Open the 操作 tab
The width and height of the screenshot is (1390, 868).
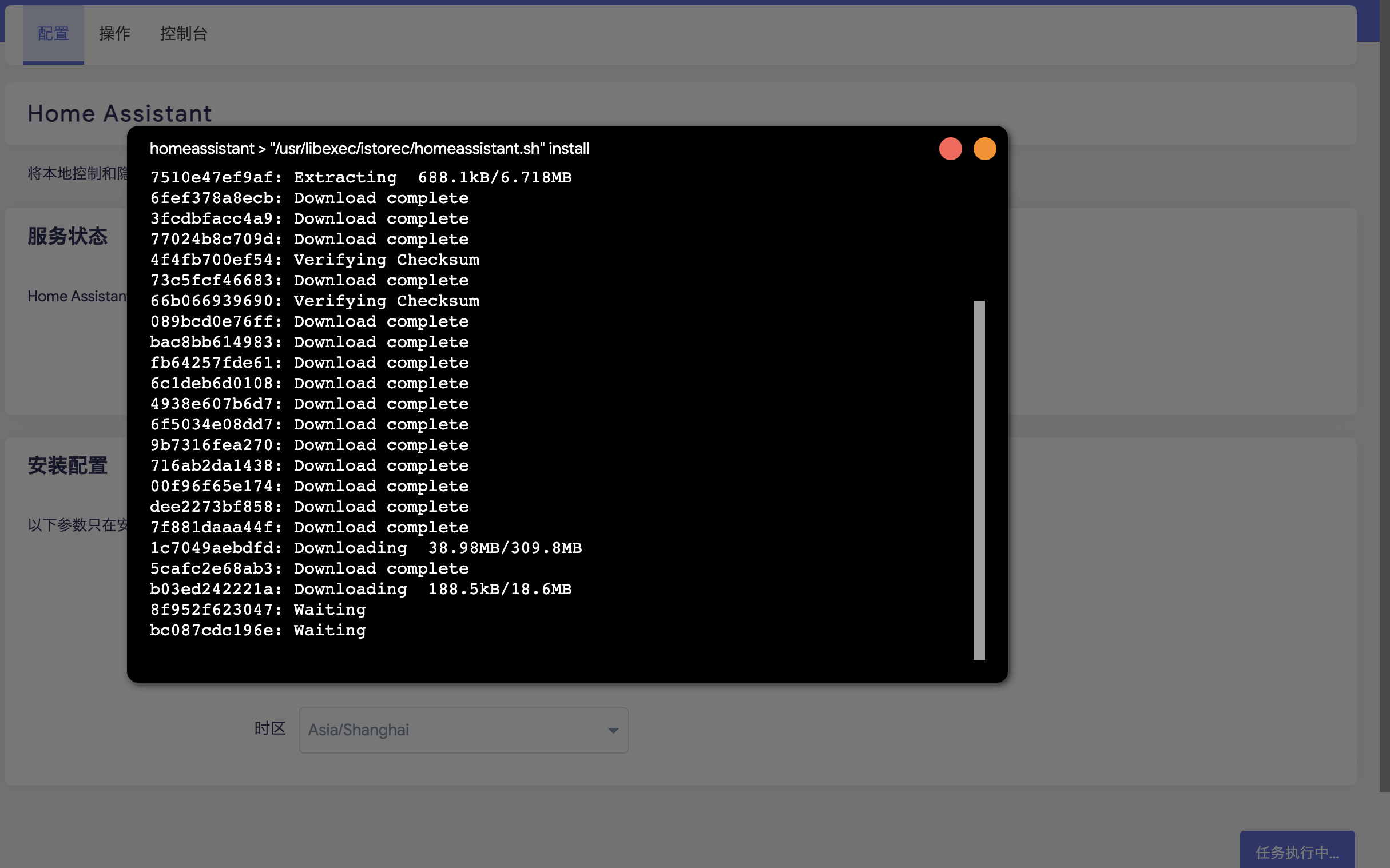[x=114, y=34]
